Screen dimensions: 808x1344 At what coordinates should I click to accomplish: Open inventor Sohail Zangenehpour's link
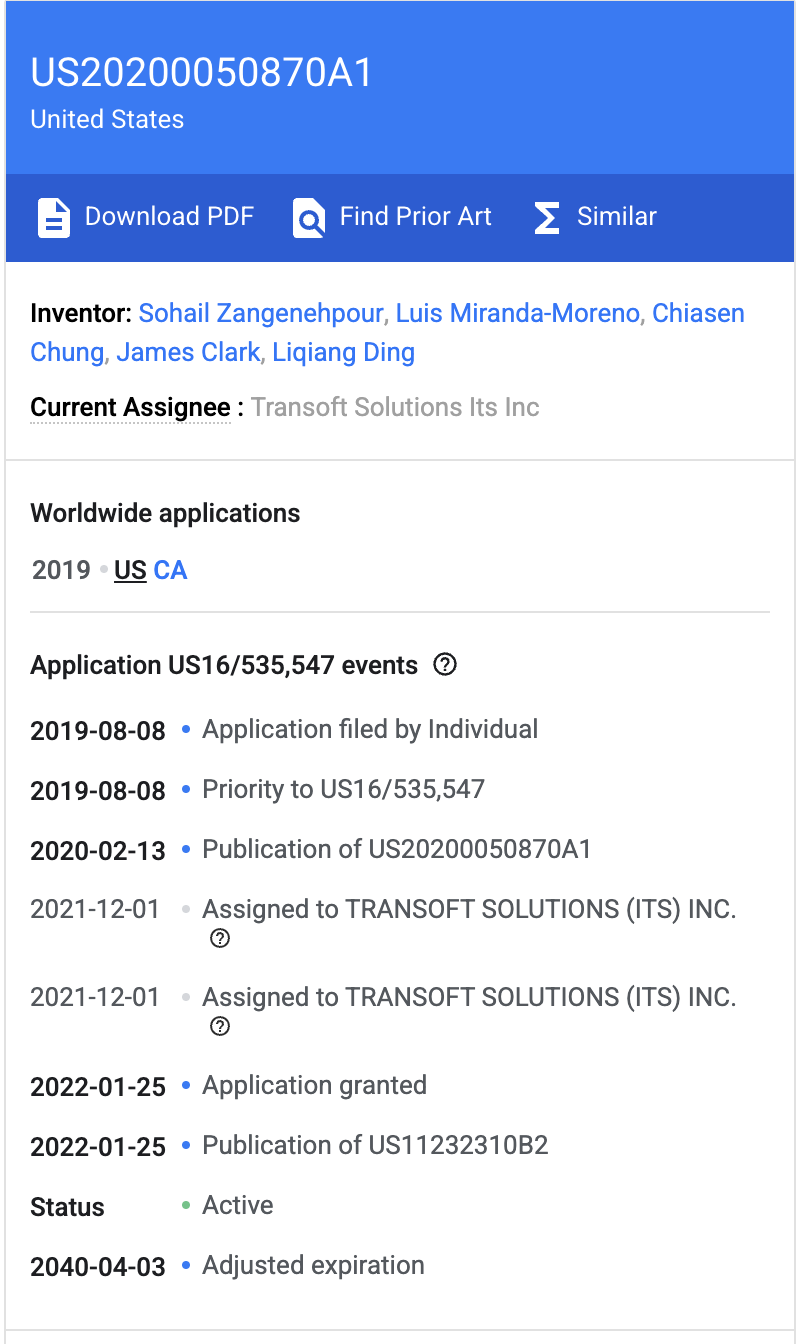click(x=260, y=313)
